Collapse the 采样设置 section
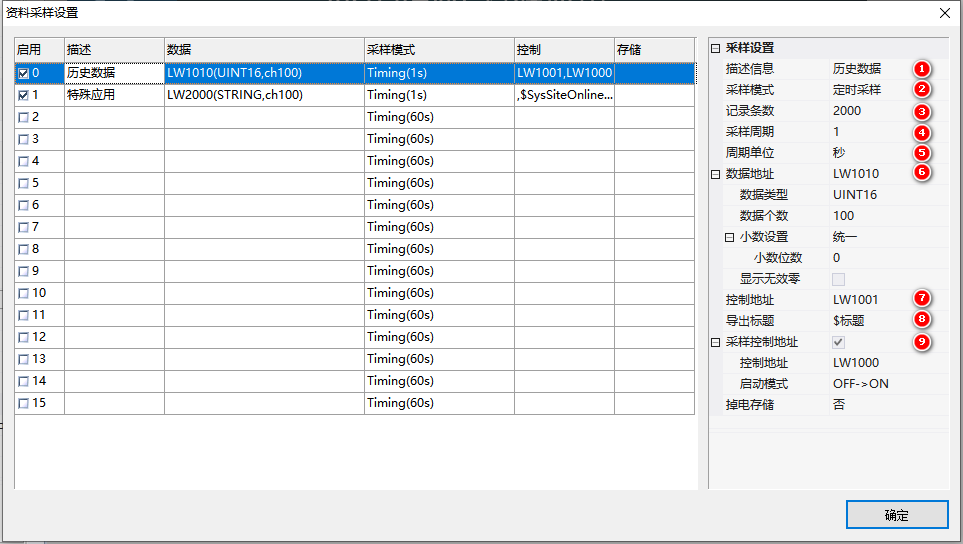The width and height of the screenshot is (963, 544). click(x=715, y=48)
